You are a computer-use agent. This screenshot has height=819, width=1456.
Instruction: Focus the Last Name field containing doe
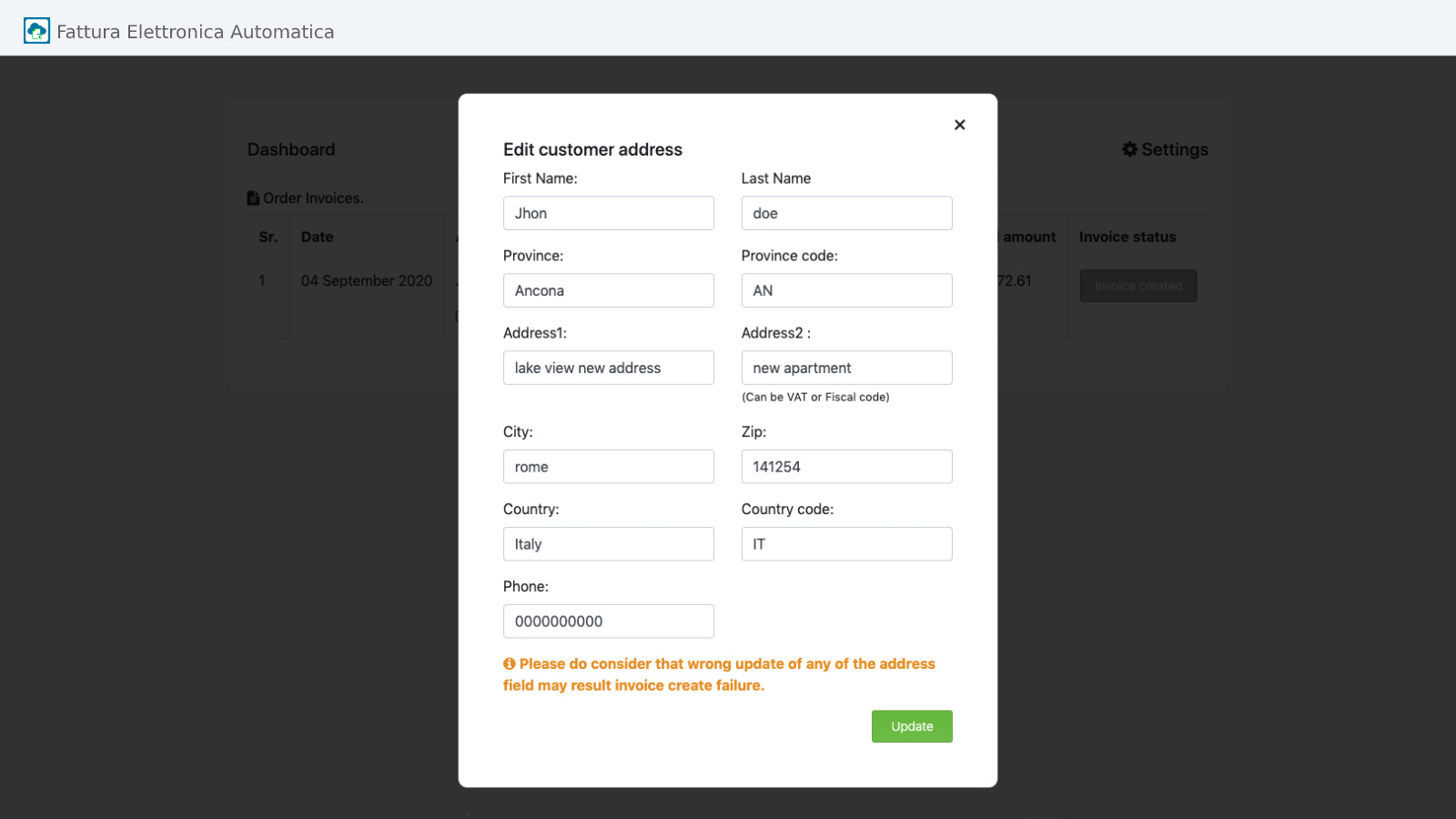pos(846,213)
